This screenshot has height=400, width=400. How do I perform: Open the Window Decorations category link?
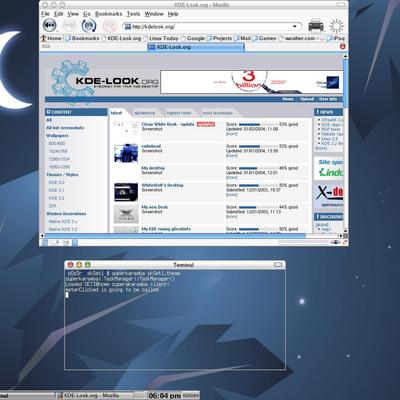[x=66, y=214]
